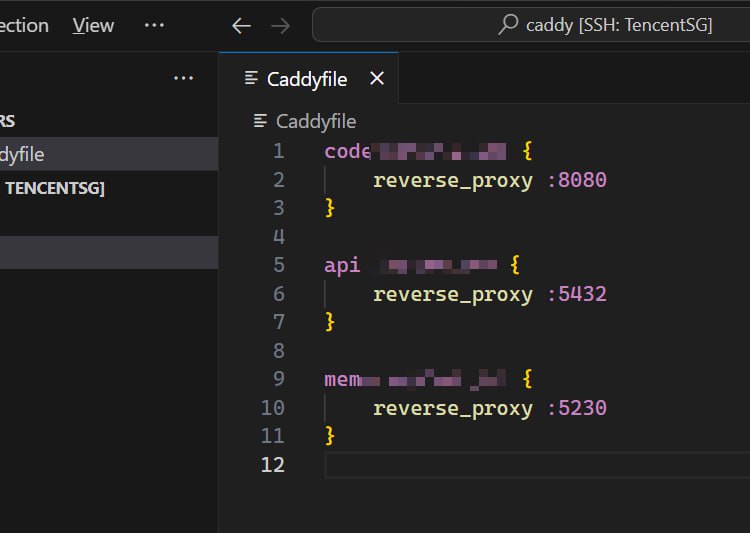Open sidebar Views and More Actions ellipsis
The width and height of the screenshot is (750, 533).
pos(183,78)
